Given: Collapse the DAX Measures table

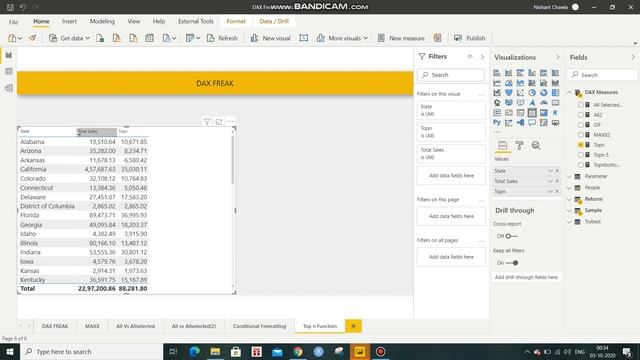Looking at the screenshot, I should pos(570,93).
